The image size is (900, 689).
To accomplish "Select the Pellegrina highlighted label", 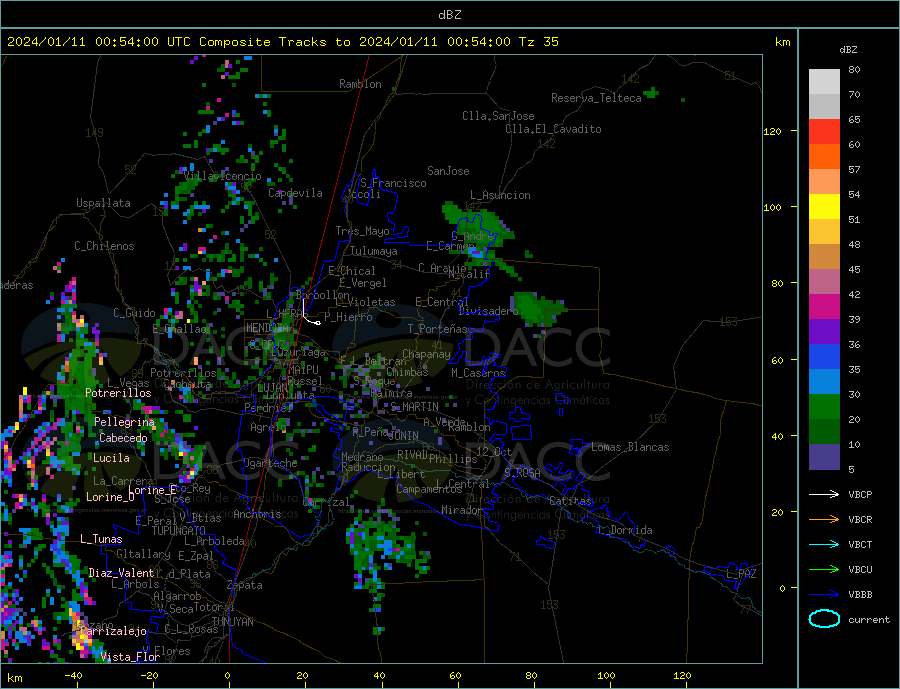I will (124, 422).
